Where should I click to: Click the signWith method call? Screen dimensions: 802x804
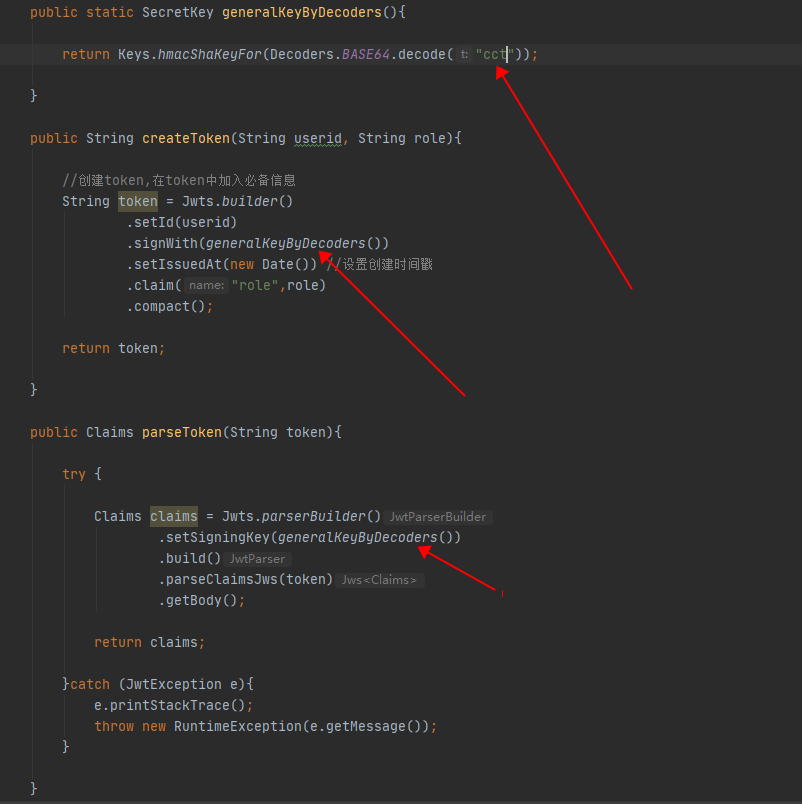point(167,243)
